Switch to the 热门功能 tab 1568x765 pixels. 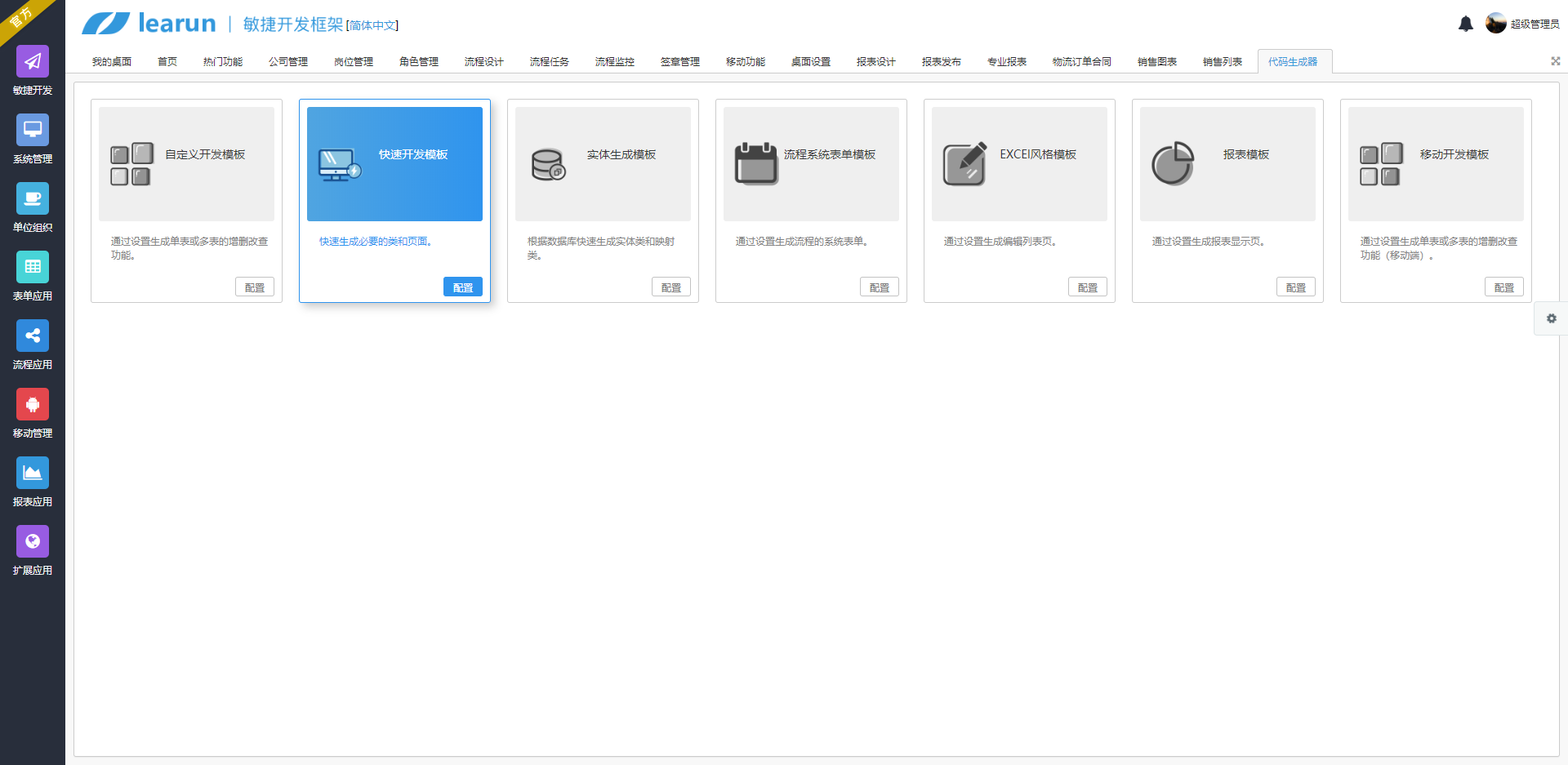point(223,62)
